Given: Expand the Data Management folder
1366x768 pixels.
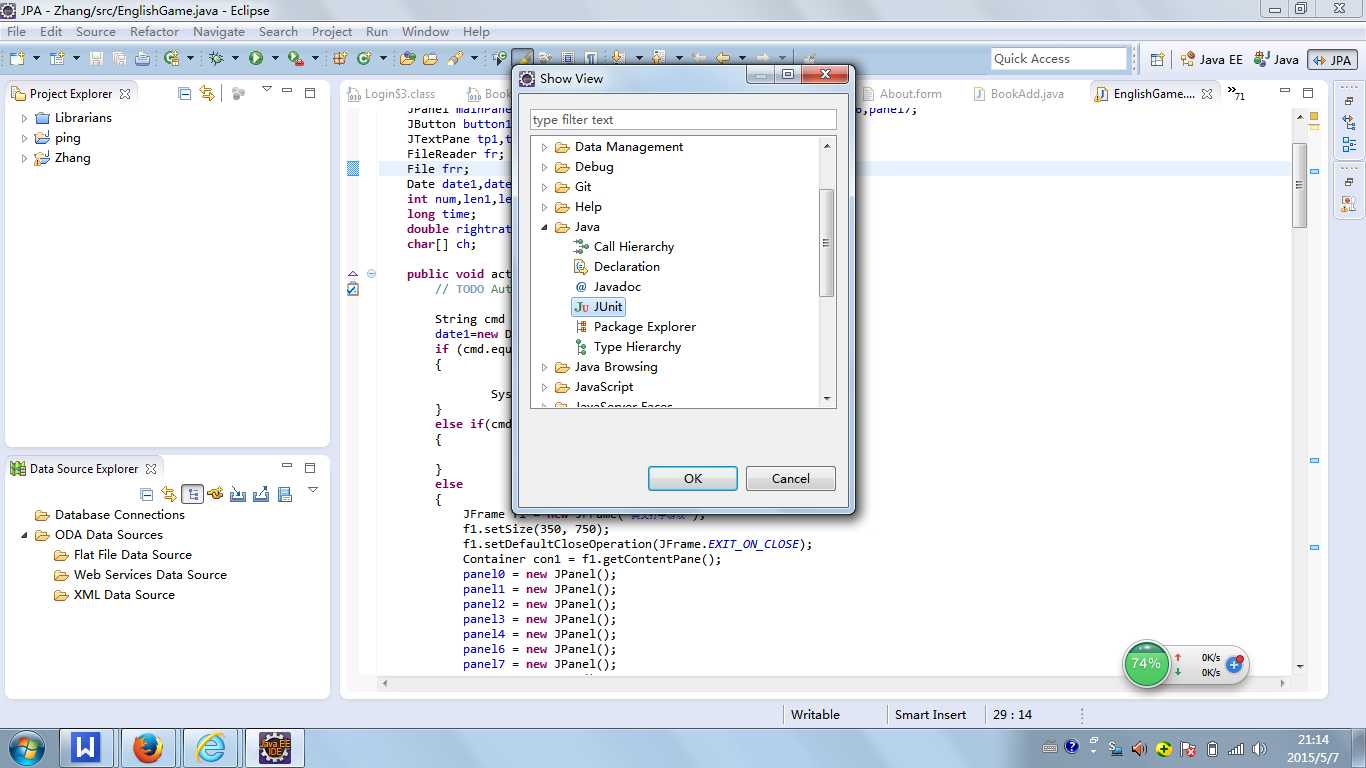Looking at the screenshot, I should coord(545,147).
